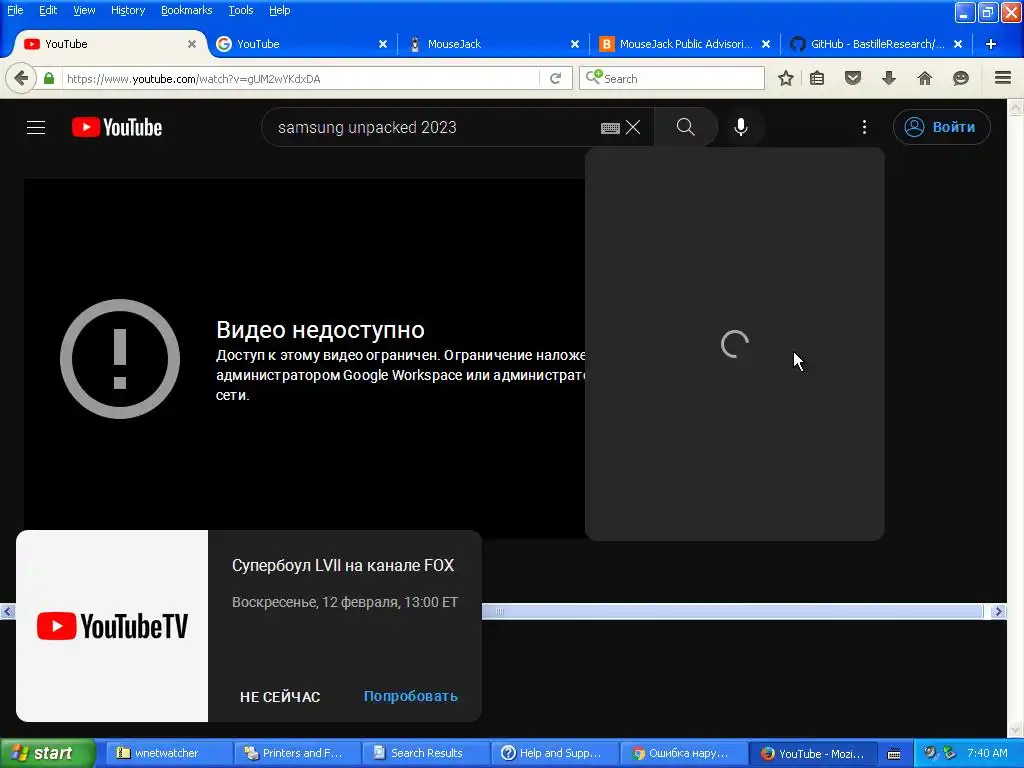This screenshot has width=1024, height=768.
Task: Show bookmarks list icon in the toolbar
Action: [x=817, y=78]
